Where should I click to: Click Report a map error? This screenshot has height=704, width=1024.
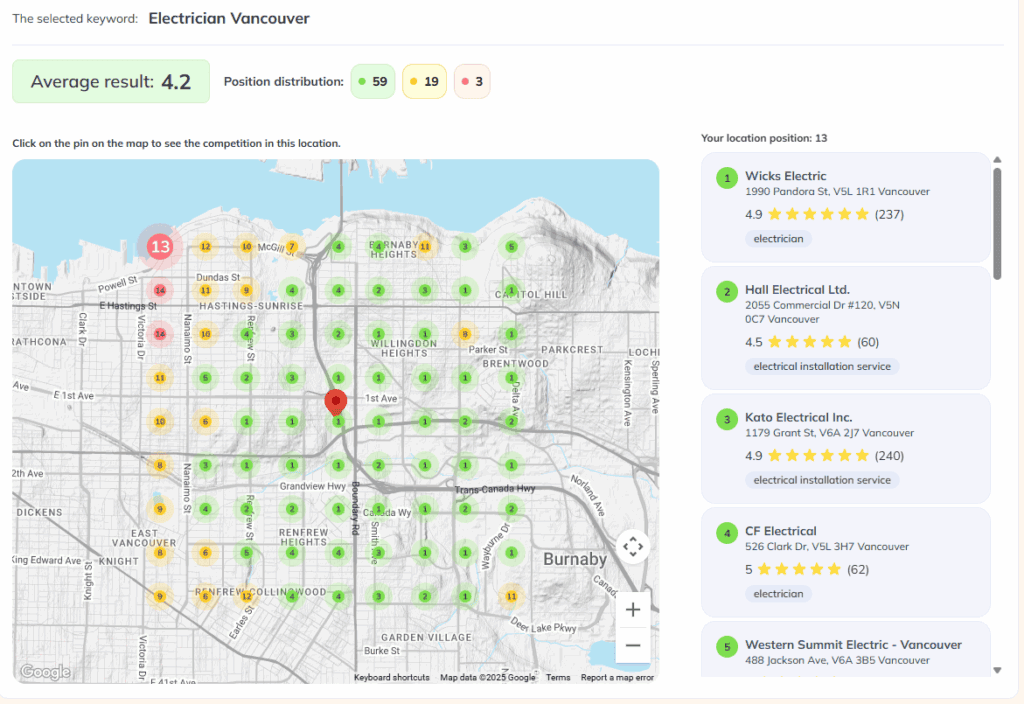coord(617,678)
